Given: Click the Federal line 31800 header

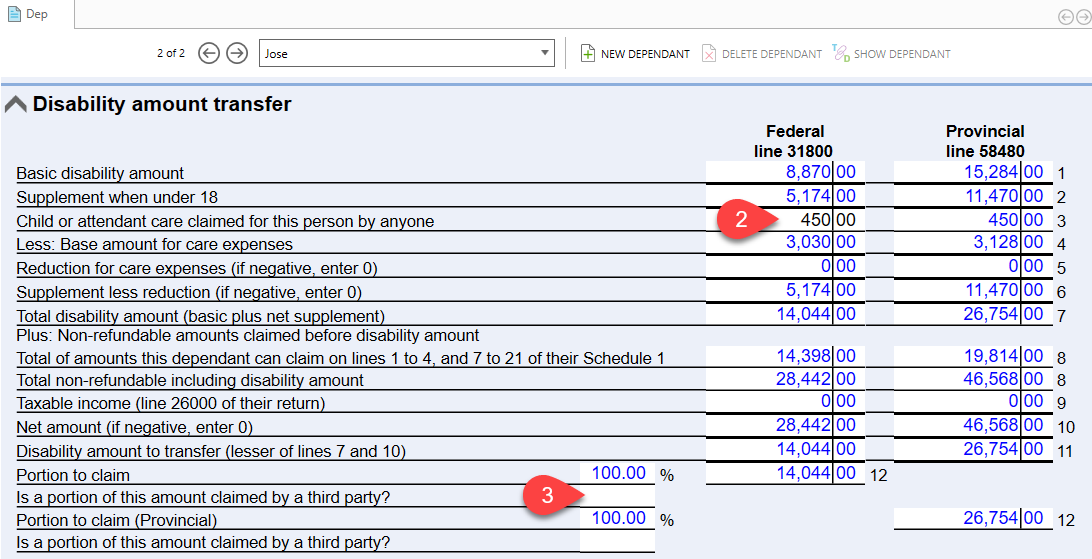Looking at the screenshot, I should pos(794,141).
